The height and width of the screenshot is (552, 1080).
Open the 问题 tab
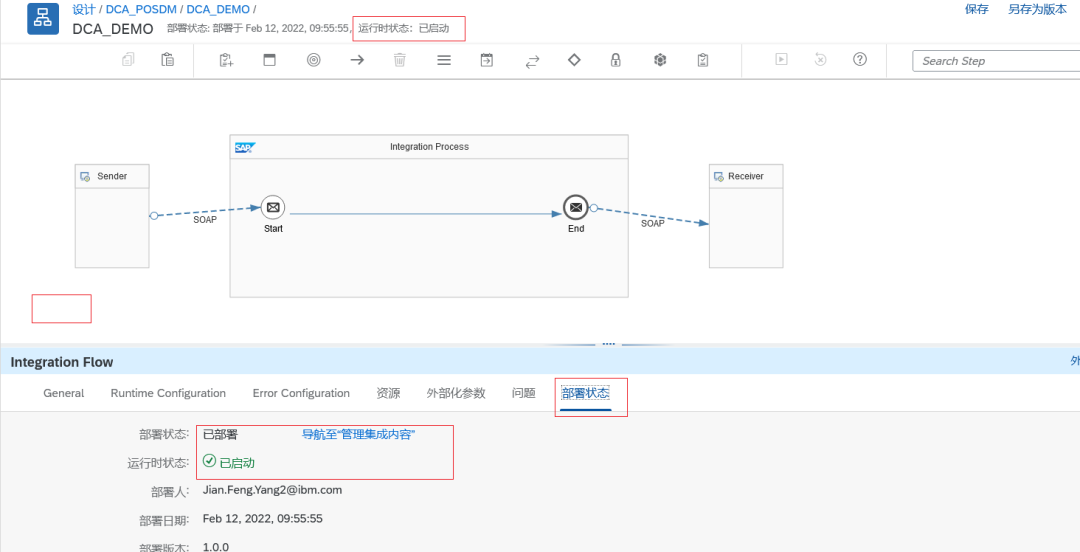(x=523, y=393)
